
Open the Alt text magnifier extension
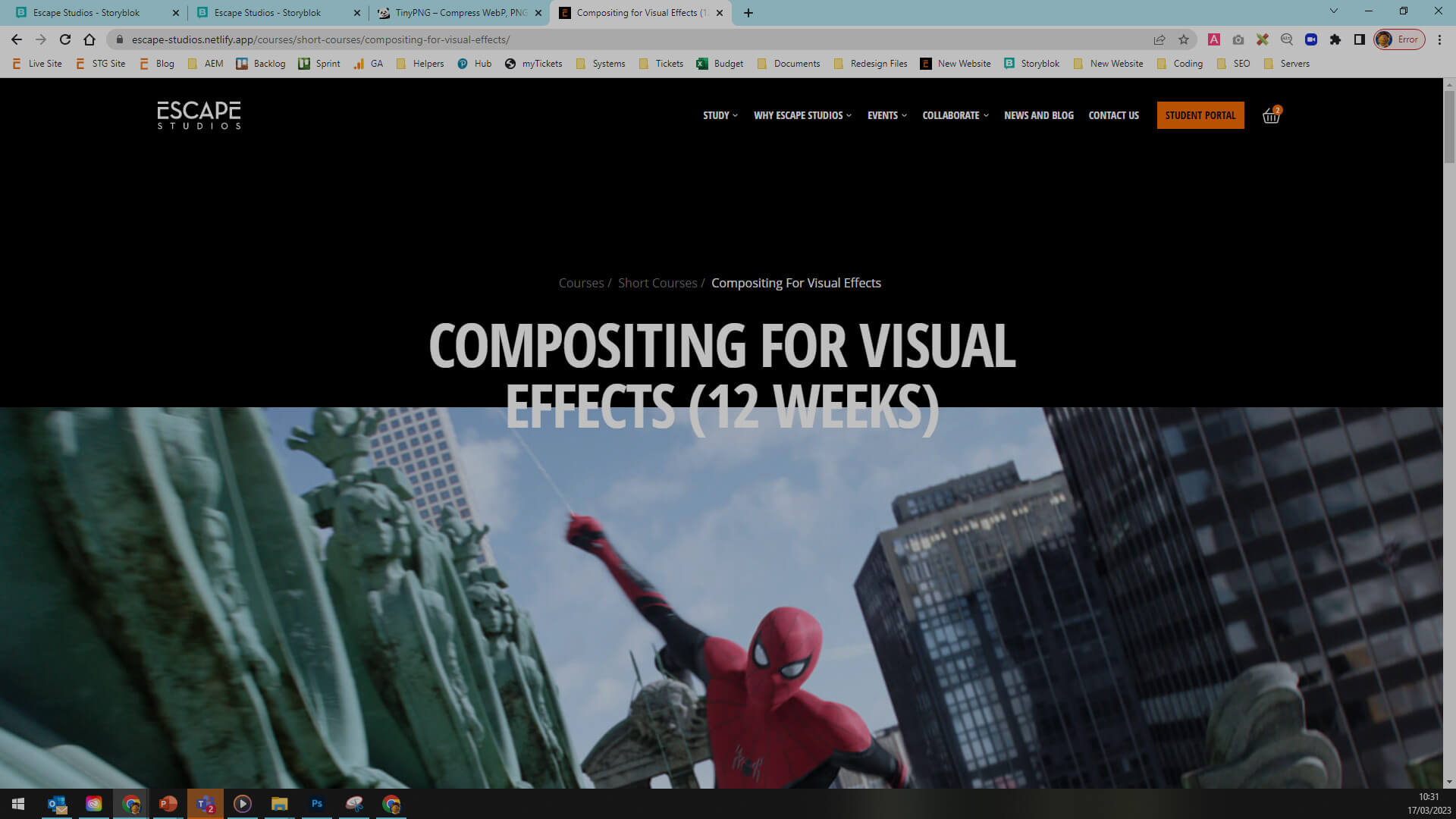click(x=1287, y=39)
